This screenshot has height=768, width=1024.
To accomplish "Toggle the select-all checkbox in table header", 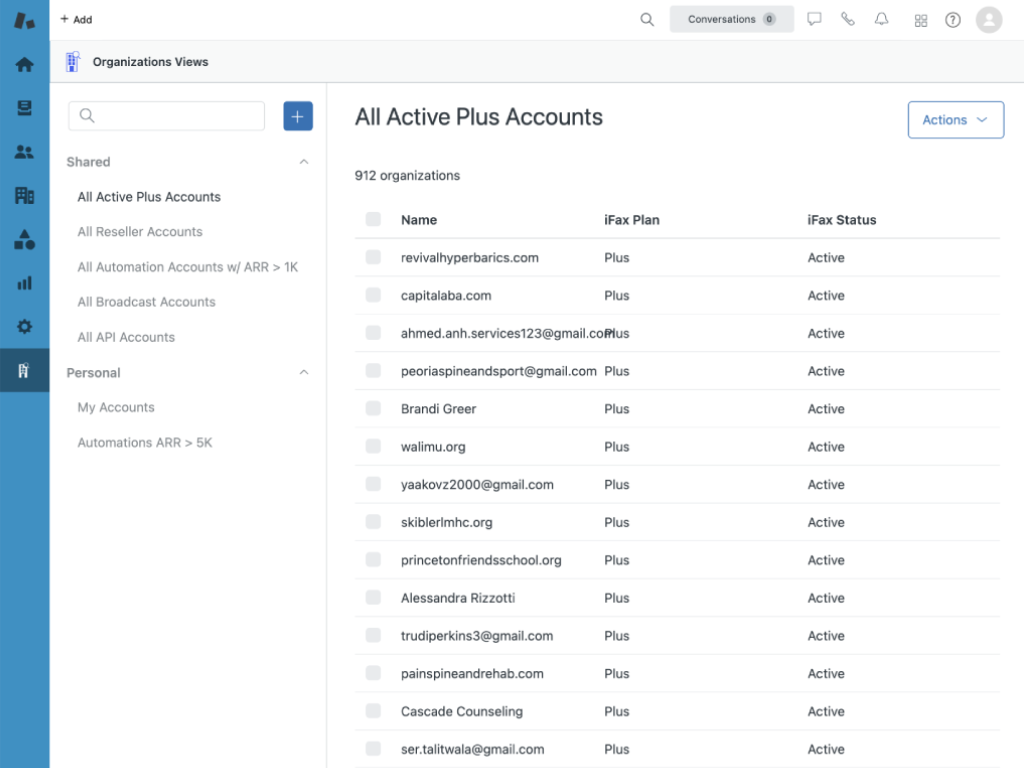I will [x=373, y=220].
